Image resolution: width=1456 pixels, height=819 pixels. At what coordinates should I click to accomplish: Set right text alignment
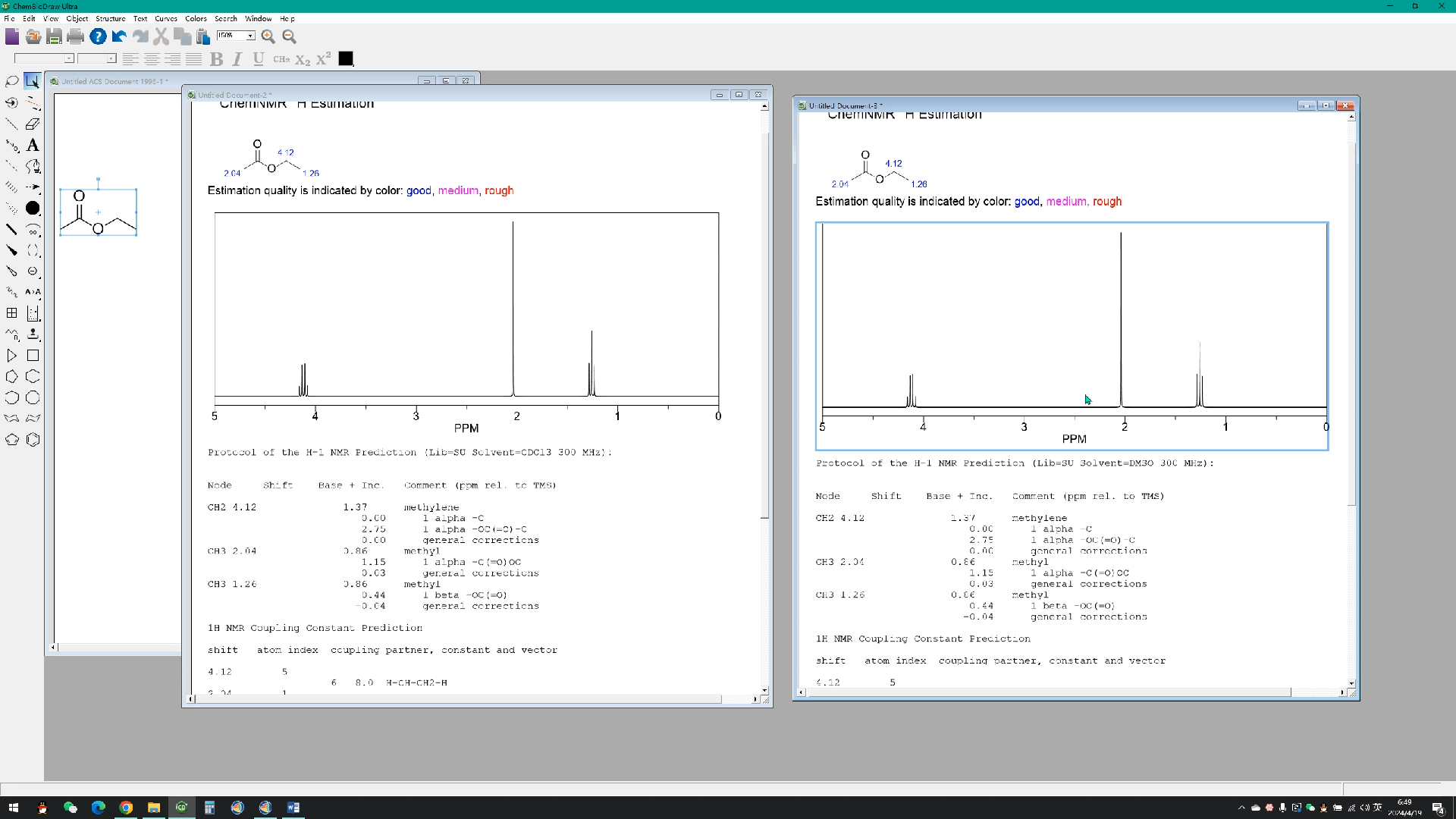pyautogui.click(x=173, y=59)
